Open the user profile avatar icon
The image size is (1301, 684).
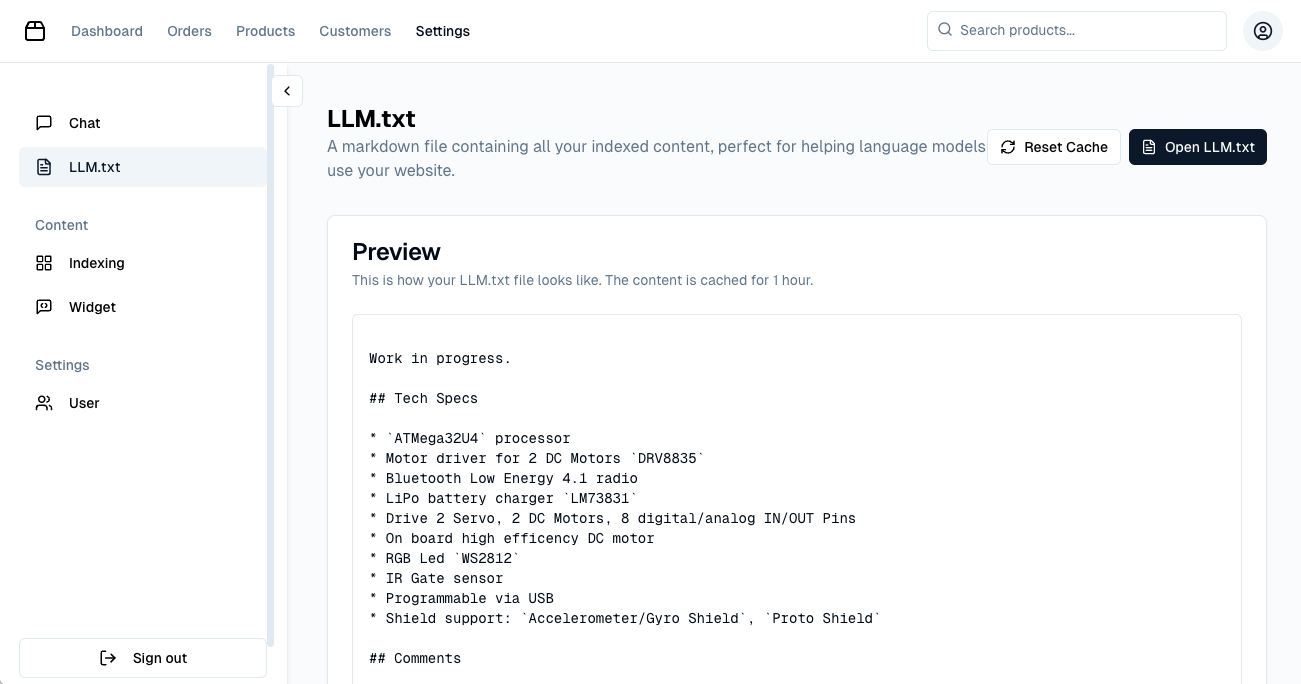coord(1262,31)
